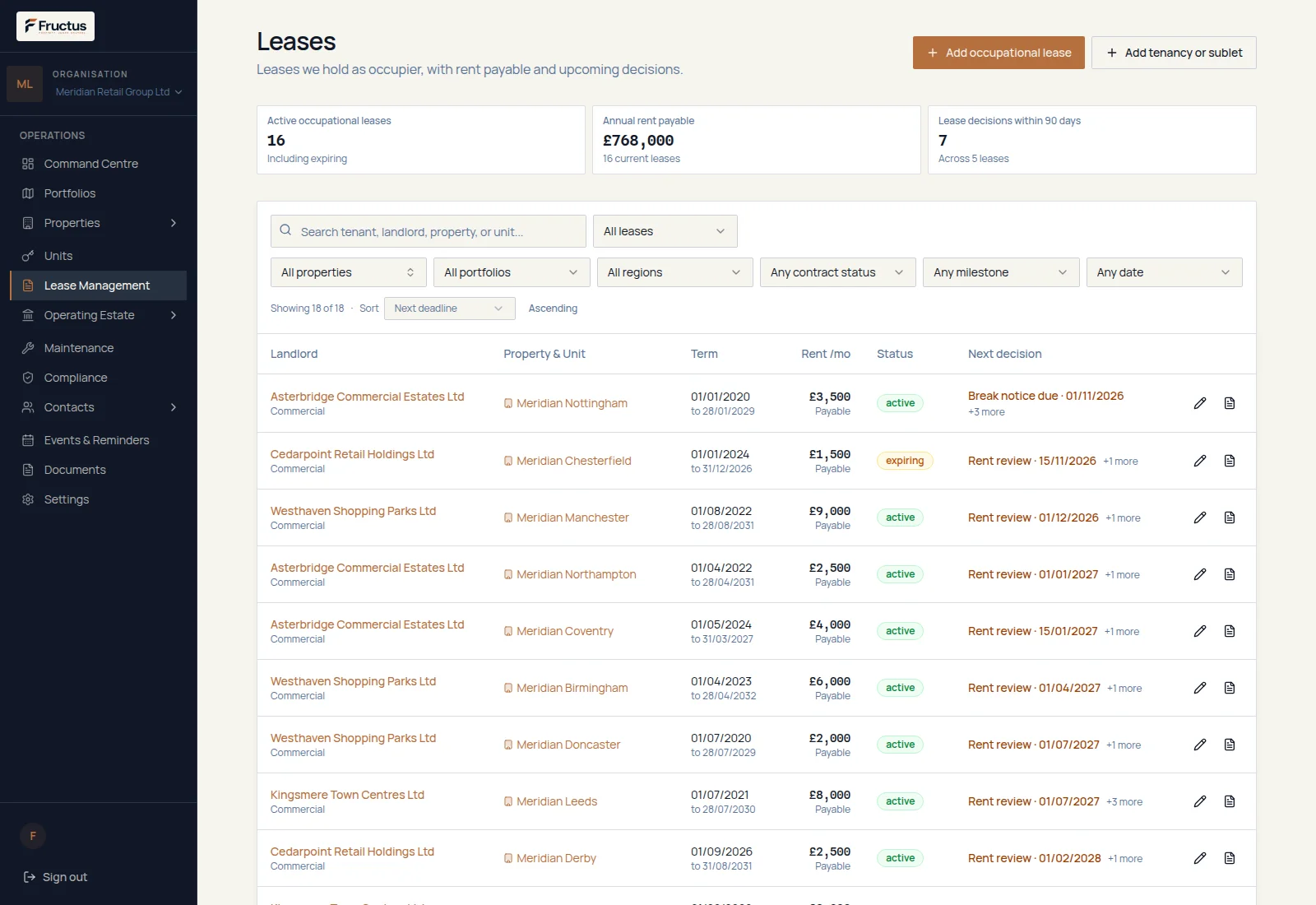Open document icon for Meridian Derby

click(1230, 858)
